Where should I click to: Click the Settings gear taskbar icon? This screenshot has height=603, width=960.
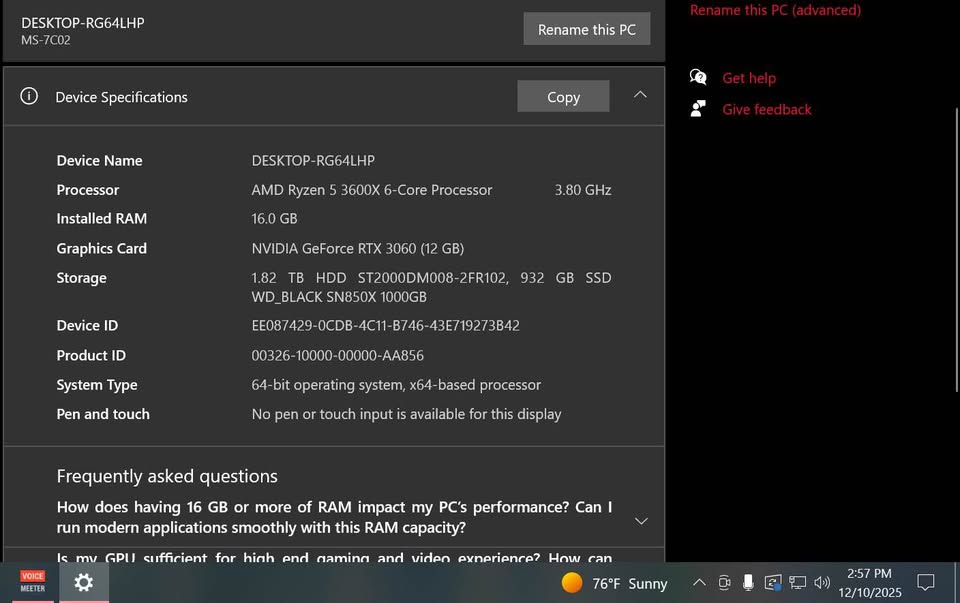coord(84,583)
